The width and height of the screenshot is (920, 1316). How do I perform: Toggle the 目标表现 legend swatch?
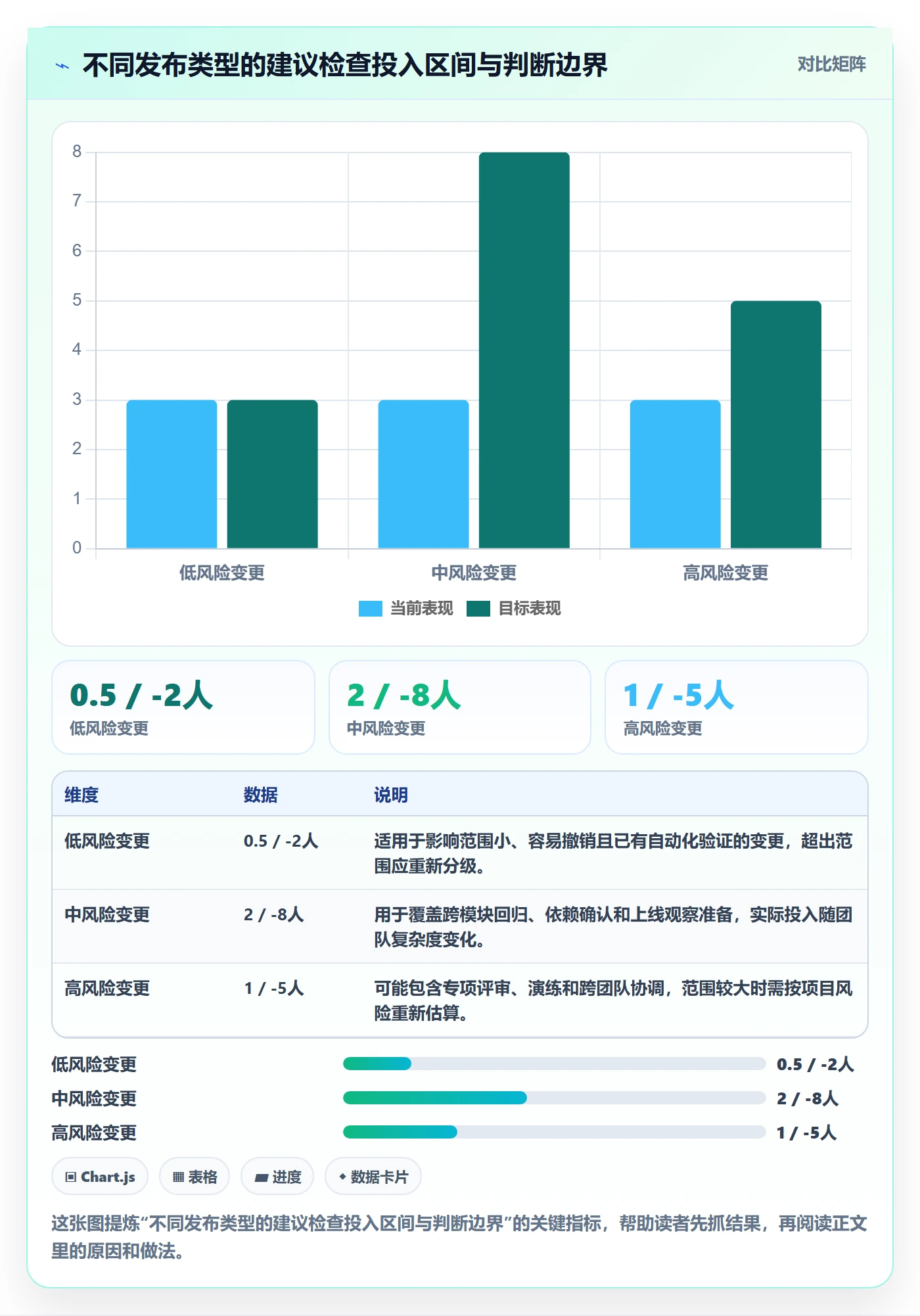pyautogui.click(x=478, y=609)
